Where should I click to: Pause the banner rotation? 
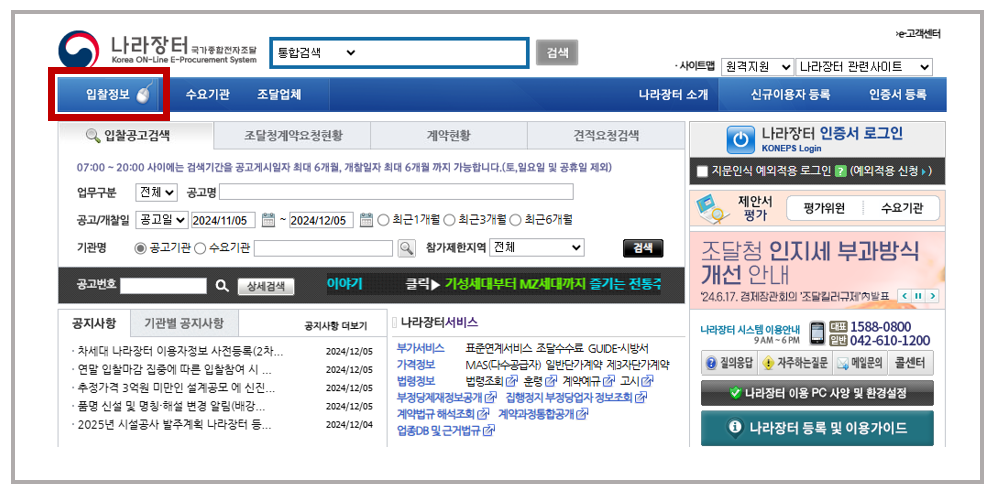pos(918,296)
